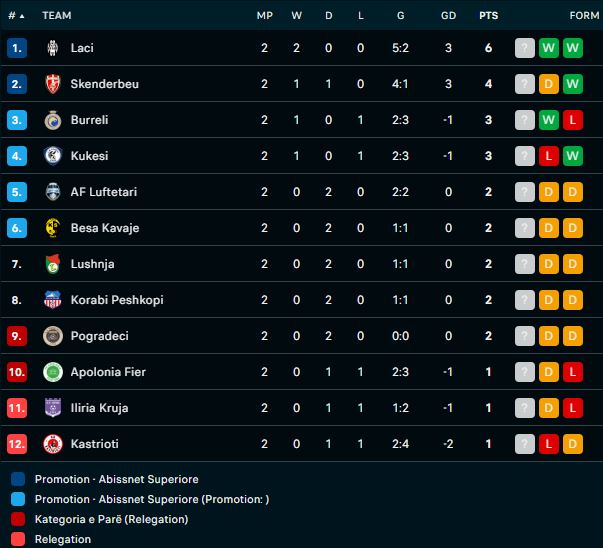The width and height of the screenshot is (603, 548).
Task: Click the Besa Kavaje club badge
Action: point(53,228)
